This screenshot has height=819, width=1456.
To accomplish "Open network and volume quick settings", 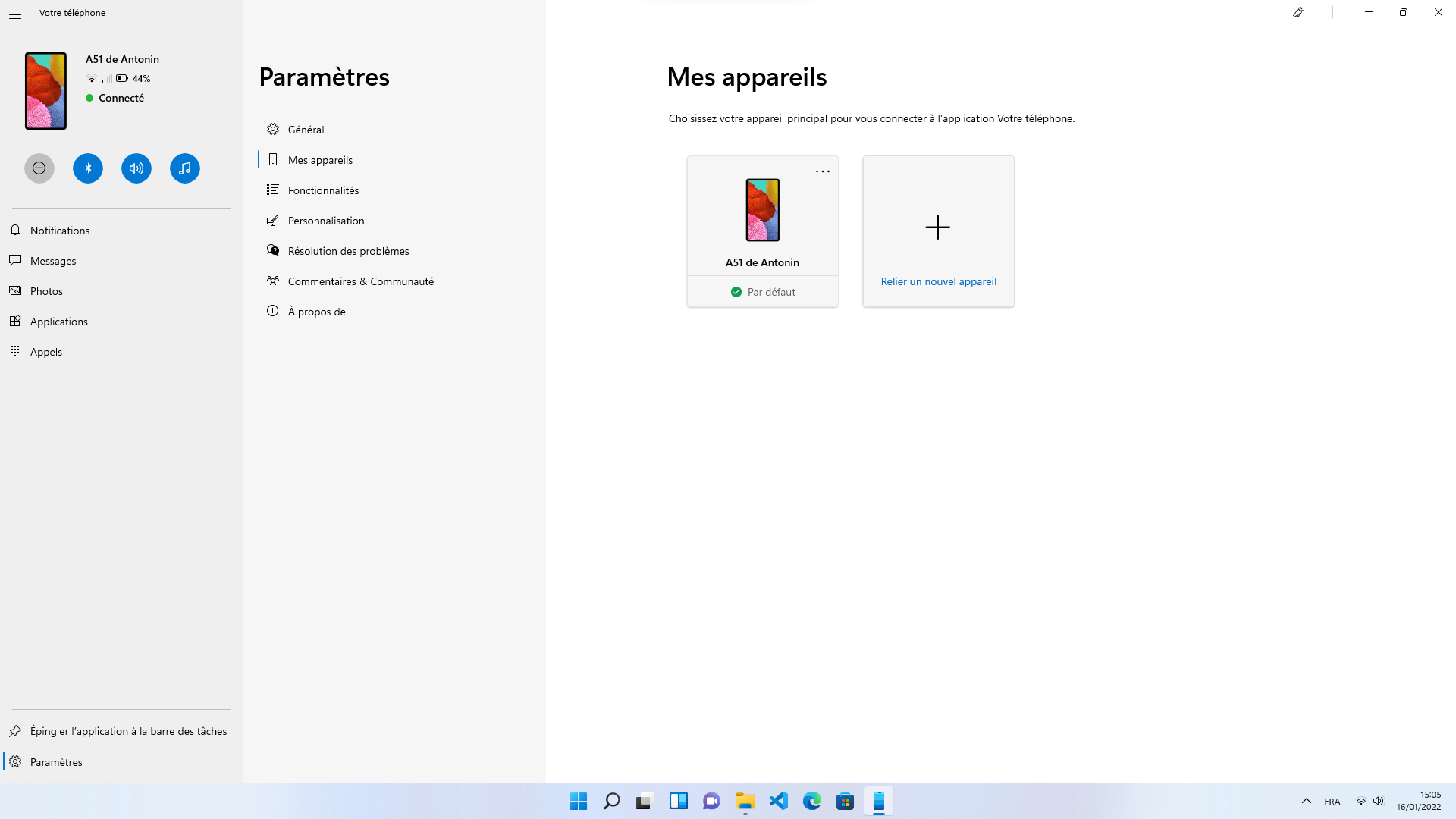I will pos(1370,802).
